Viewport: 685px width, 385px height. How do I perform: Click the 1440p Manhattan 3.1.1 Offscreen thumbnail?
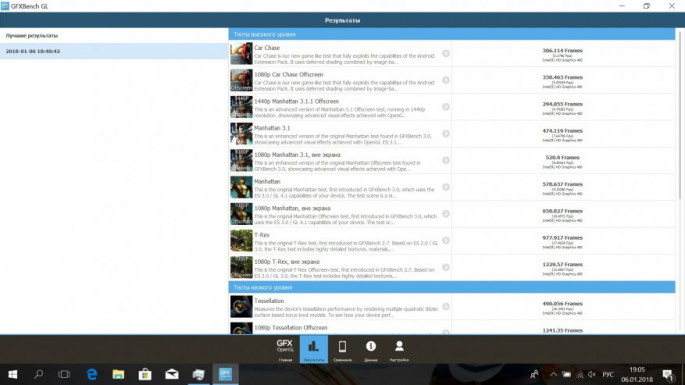coord(241,107)
